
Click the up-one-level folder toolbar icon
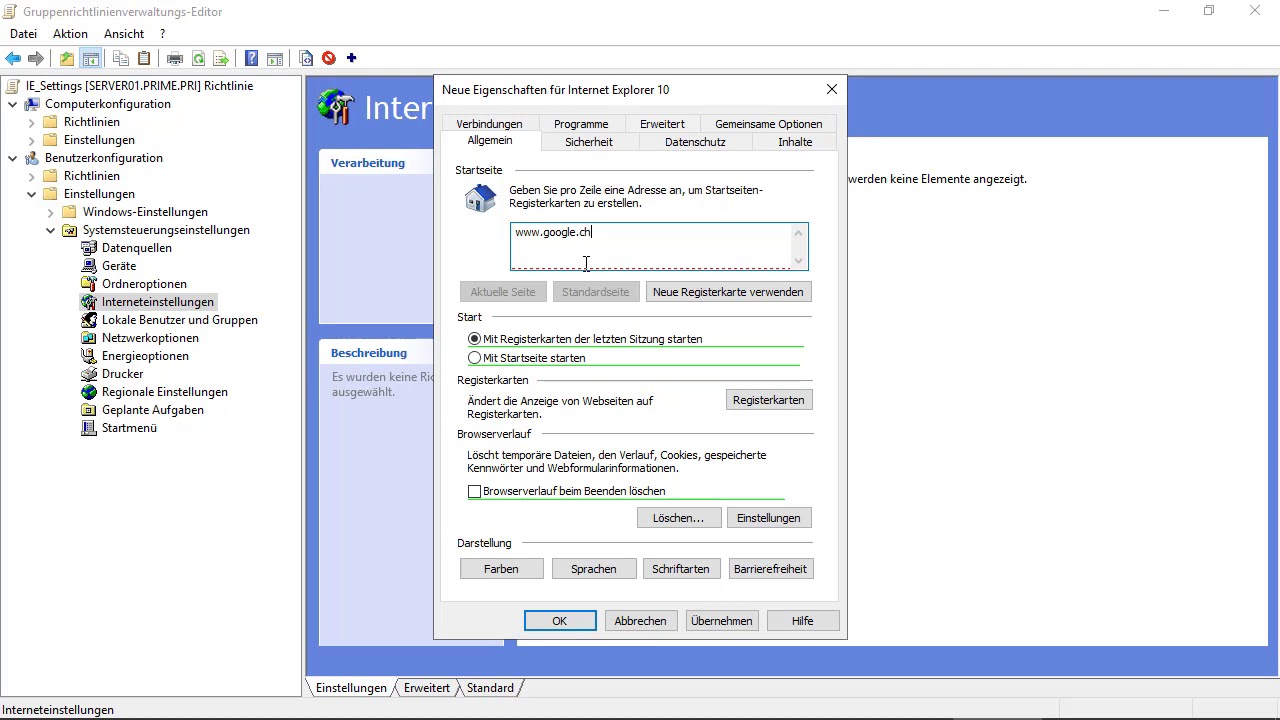(66, 58)
